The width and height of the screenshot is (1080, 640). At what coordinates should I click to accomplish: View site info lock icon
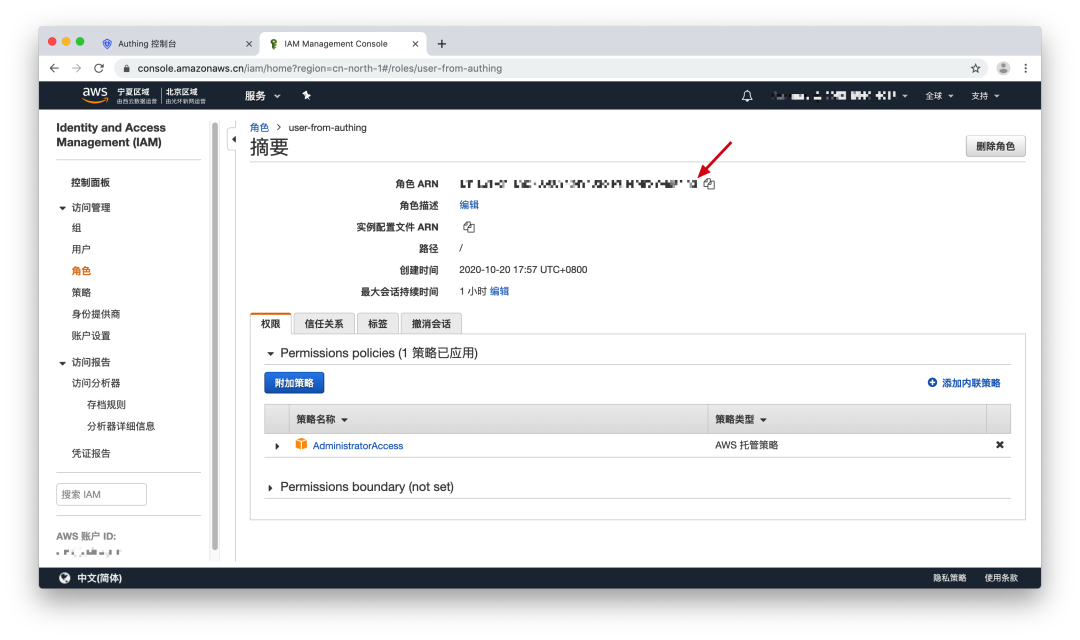tap(126, 68)
